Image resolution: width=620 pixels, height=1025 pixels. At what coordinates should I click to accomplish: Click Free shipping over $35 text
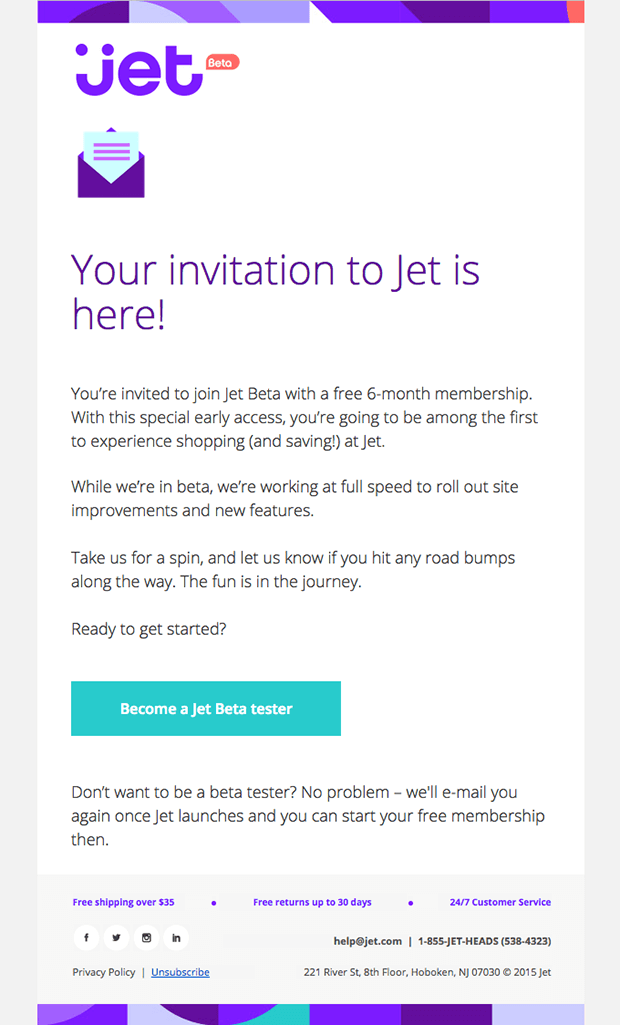123,902
